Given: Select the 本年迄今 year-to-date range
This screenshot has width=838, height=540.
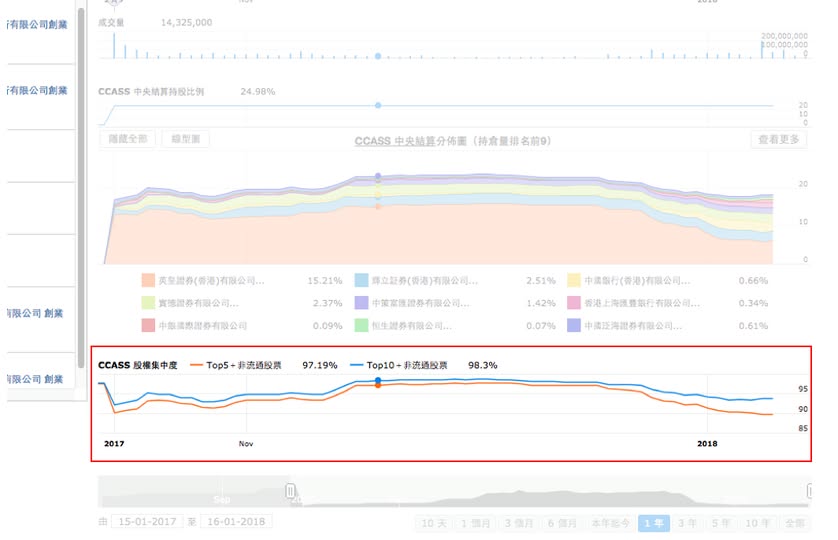Looking at the screenshot, I should click(610, 523).
